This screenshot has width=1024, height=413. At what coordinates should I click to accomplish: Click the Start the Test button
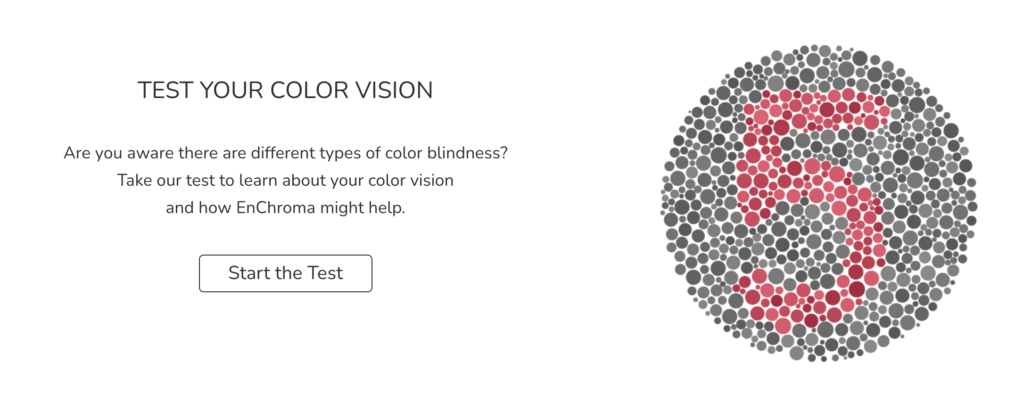pyautogui.click(x=285, y=273)
